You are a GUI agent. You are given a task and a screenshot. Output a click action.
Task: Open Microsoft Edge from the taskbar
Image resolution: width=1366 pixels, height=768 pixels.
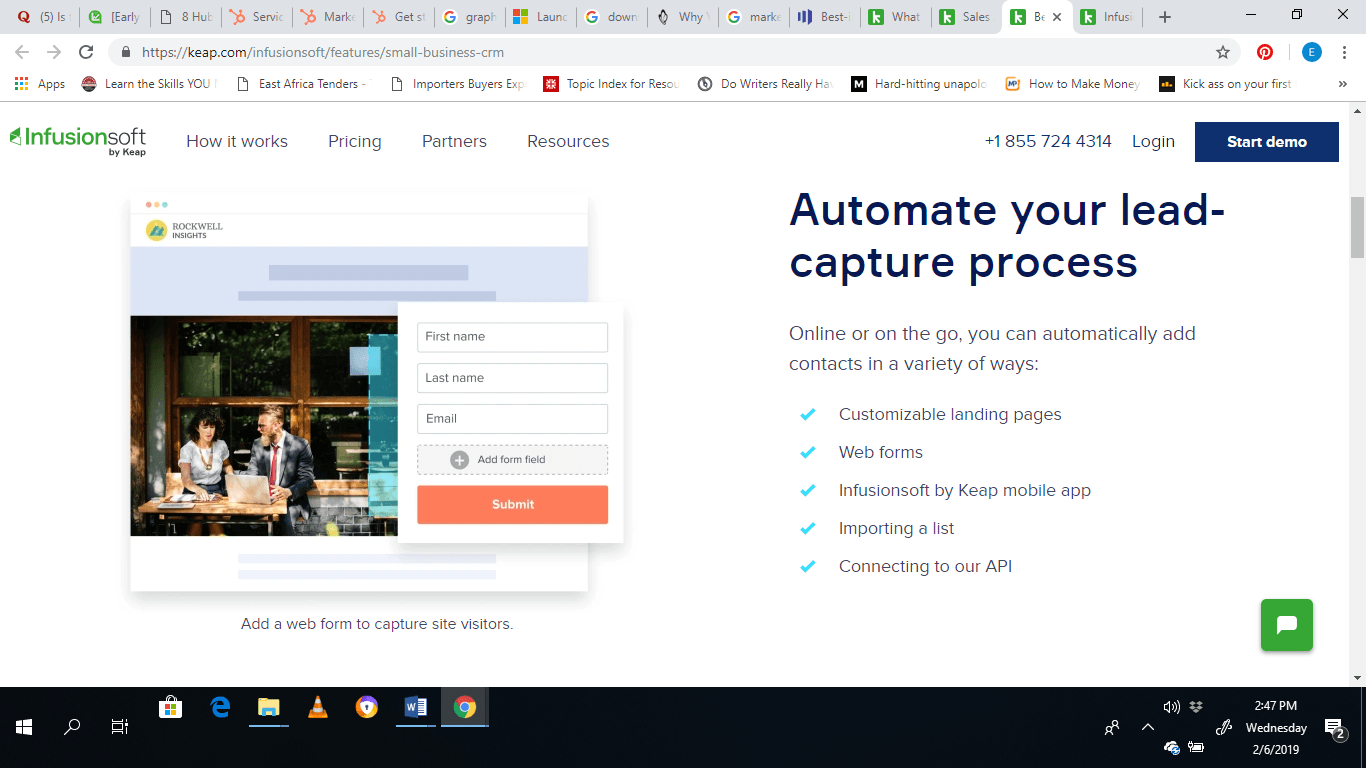coord(220,707)
